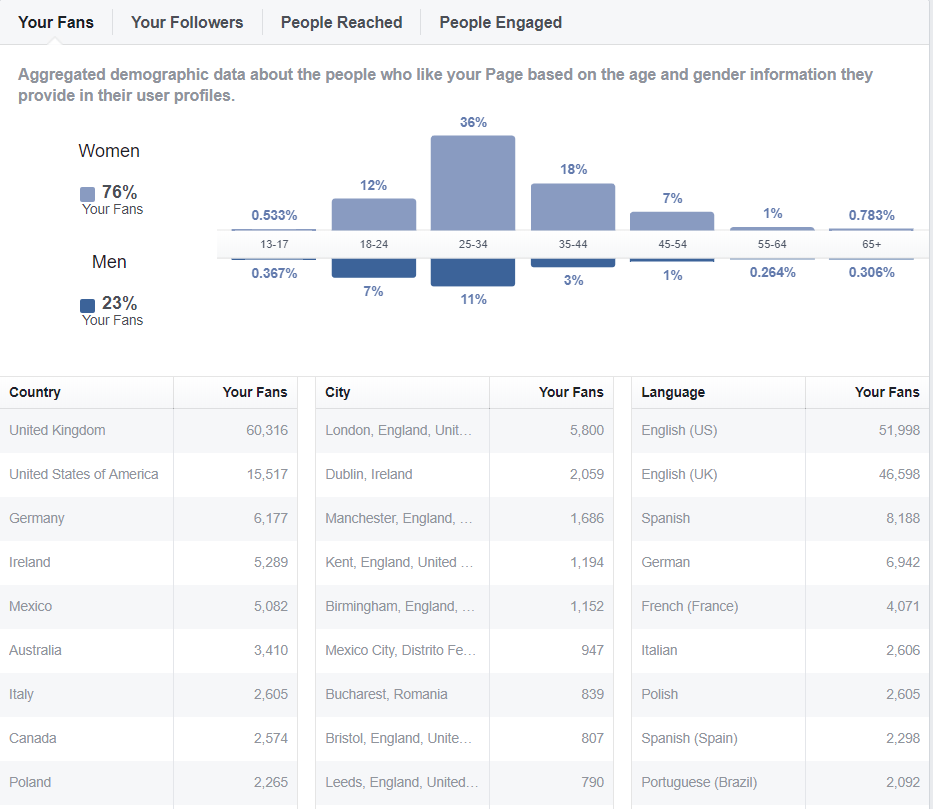Select the United Kingdom country row
The width and height of the screenshot is (933, 809).
coord(150,430)
